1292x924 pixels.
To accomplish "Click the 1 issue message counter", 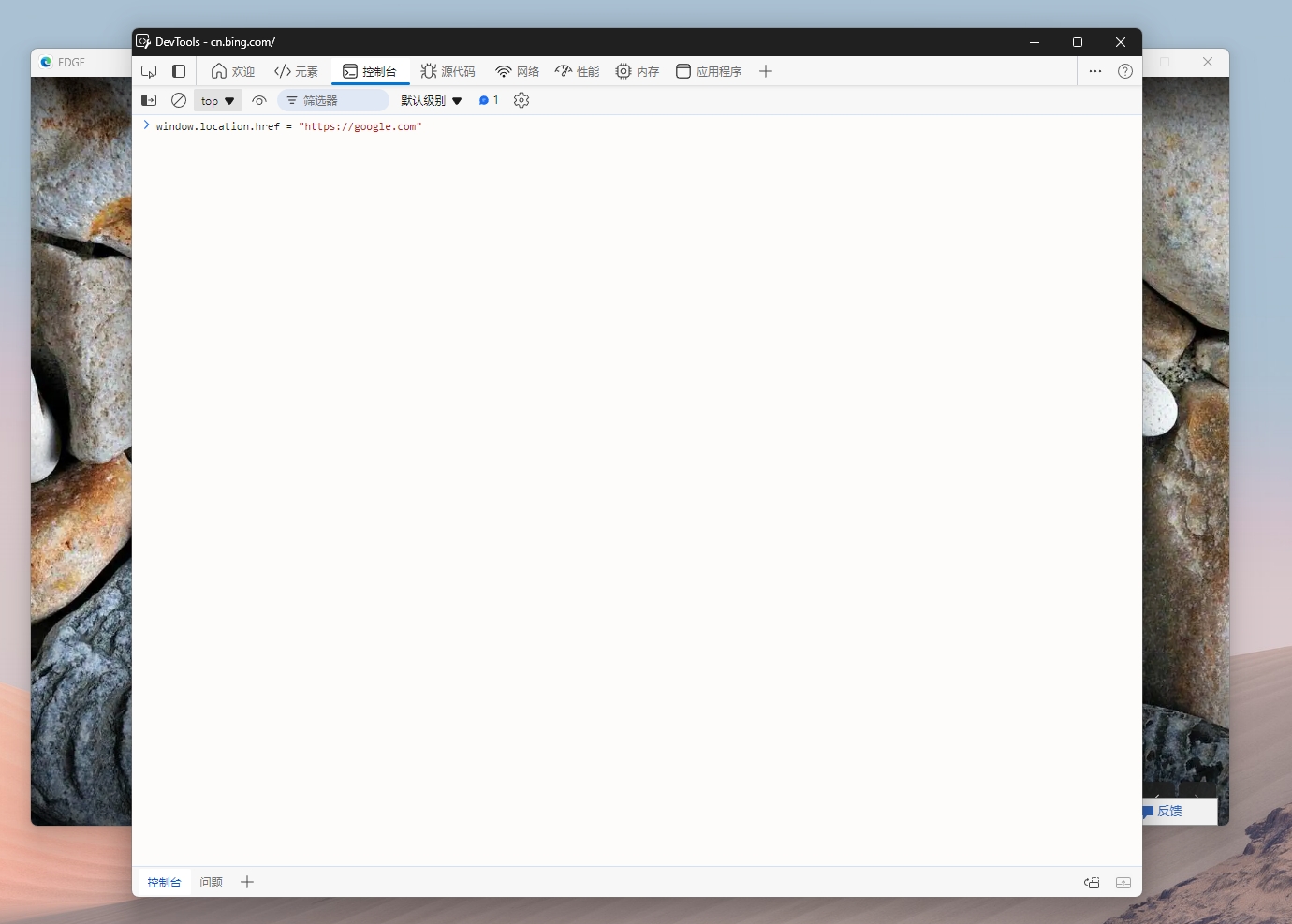I will click(x=489, y=100).
